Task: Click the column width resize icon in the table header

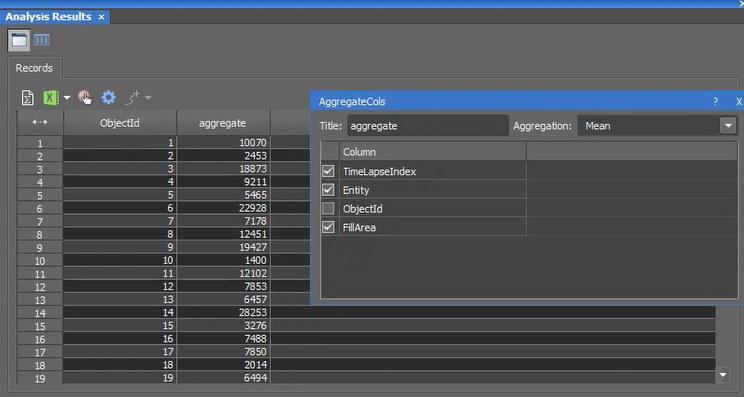Action: click(x=40, y=122)
